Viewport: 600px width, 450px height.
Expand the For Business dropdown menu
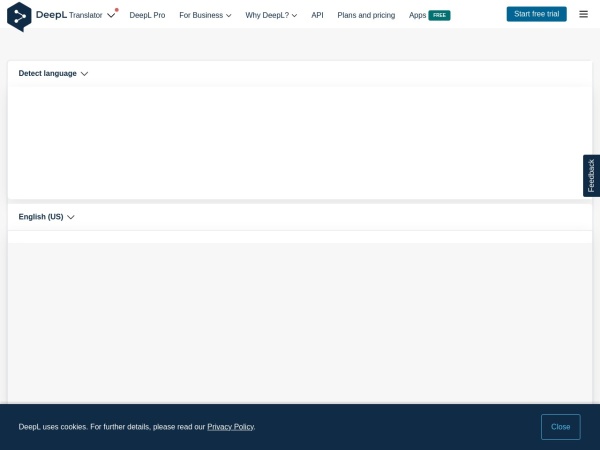[205, 16]
